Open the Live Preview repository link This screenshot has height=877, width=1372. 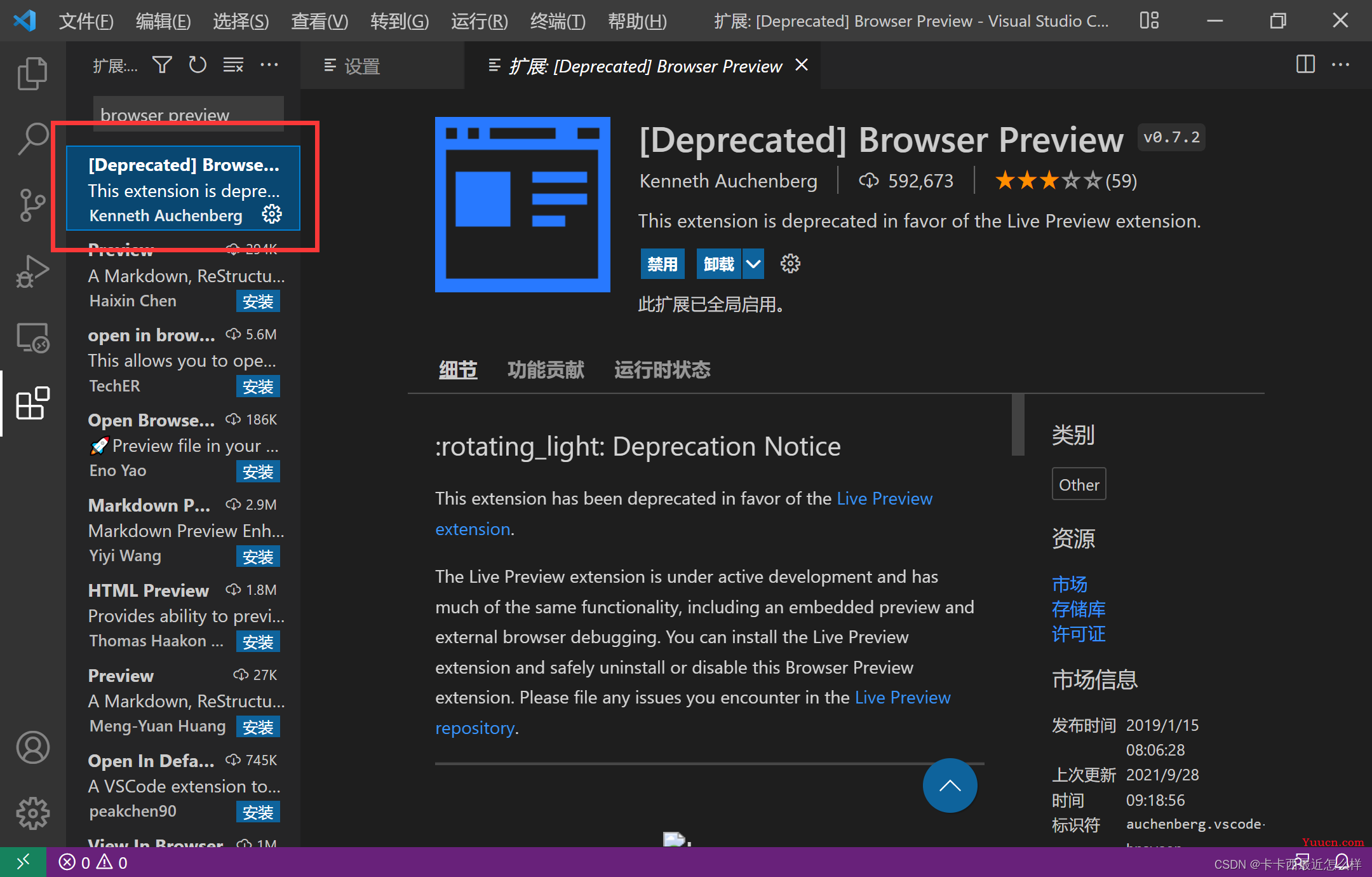[x=903, y=697]
